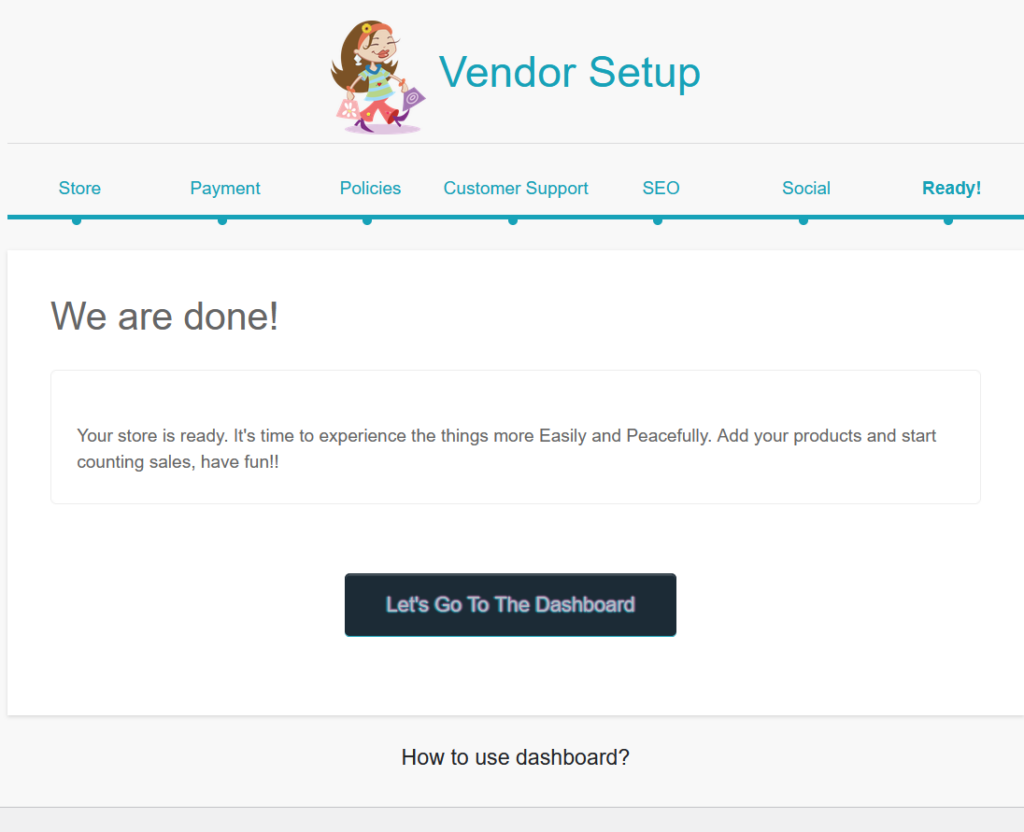Click the progress dot below Ready!
1024x832 pixels.
(948, 220)
